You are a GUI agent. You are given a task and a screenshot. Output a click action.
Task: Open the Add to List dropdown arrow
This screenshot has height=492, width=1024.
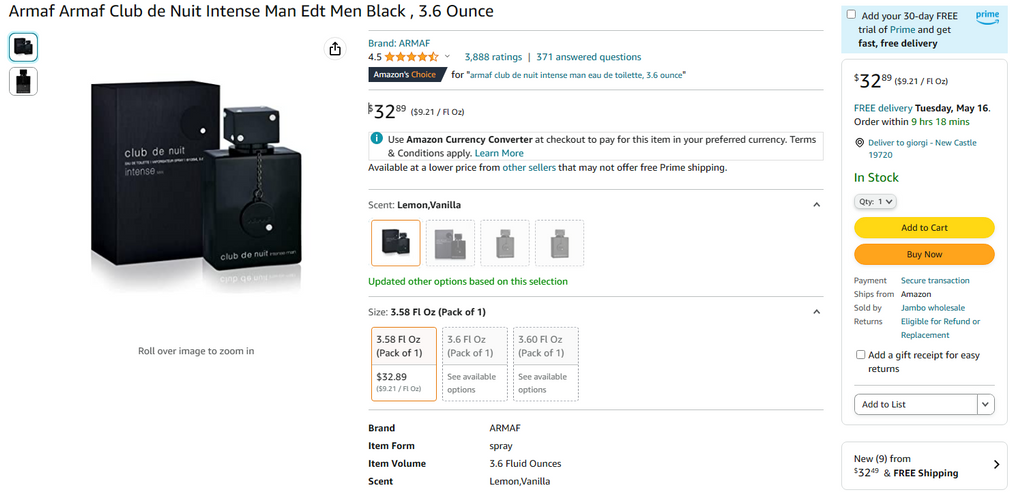(x=986, y=404)
